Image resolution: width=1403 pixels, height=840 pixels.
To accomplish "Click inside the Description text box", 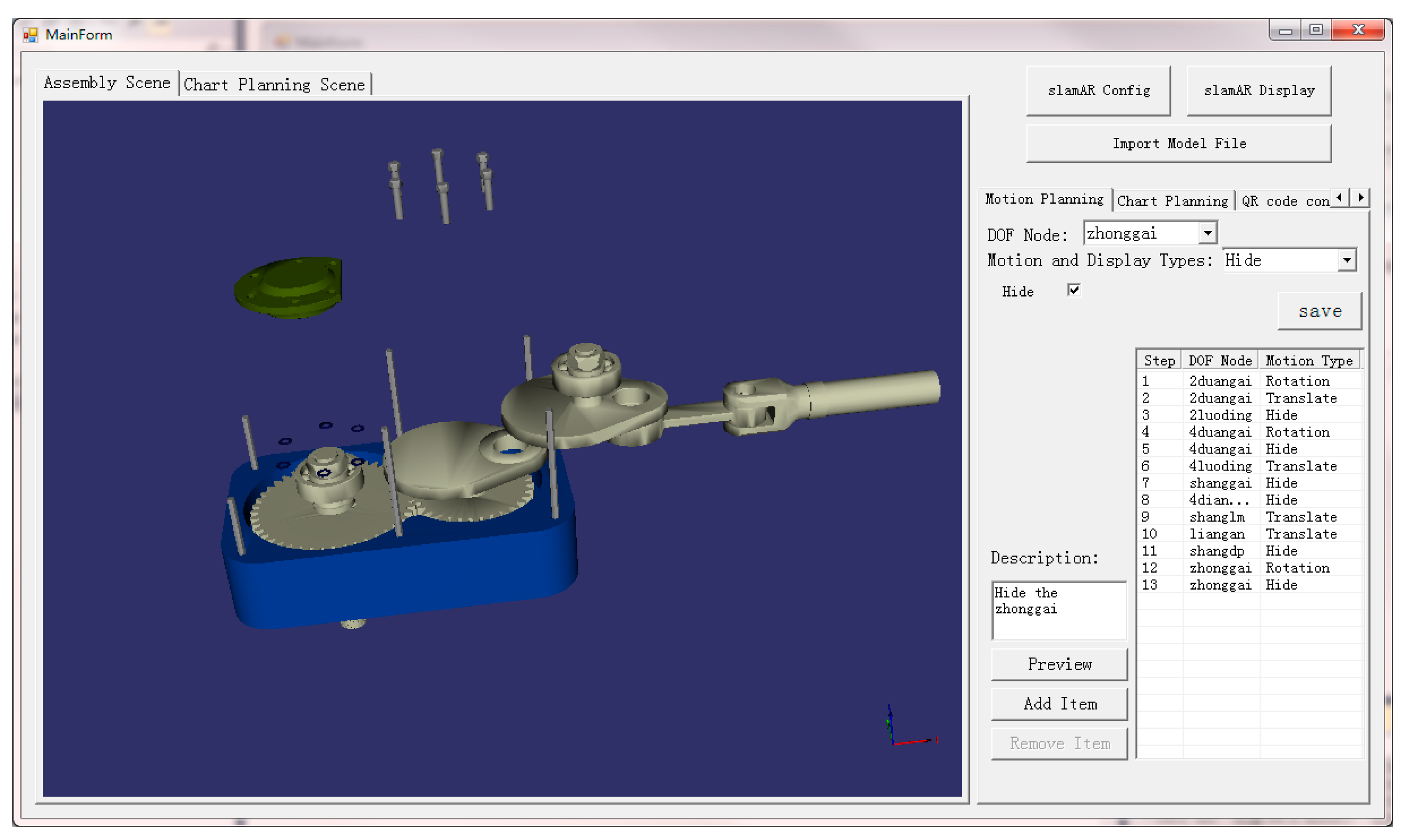I will (x=1059, y=611).
